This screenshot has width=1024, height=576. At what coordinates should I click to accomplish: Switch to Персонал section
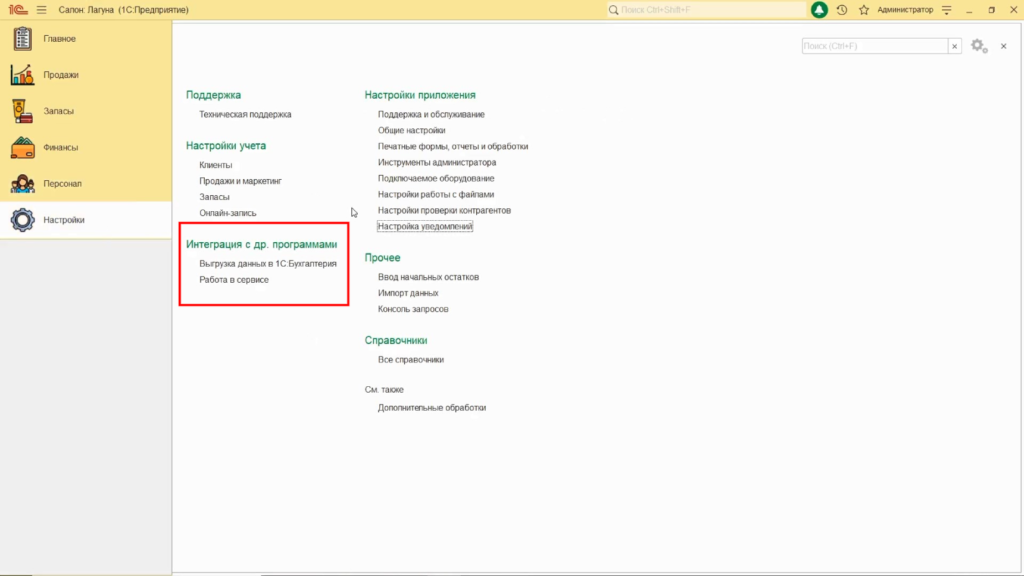click(86, 184)
